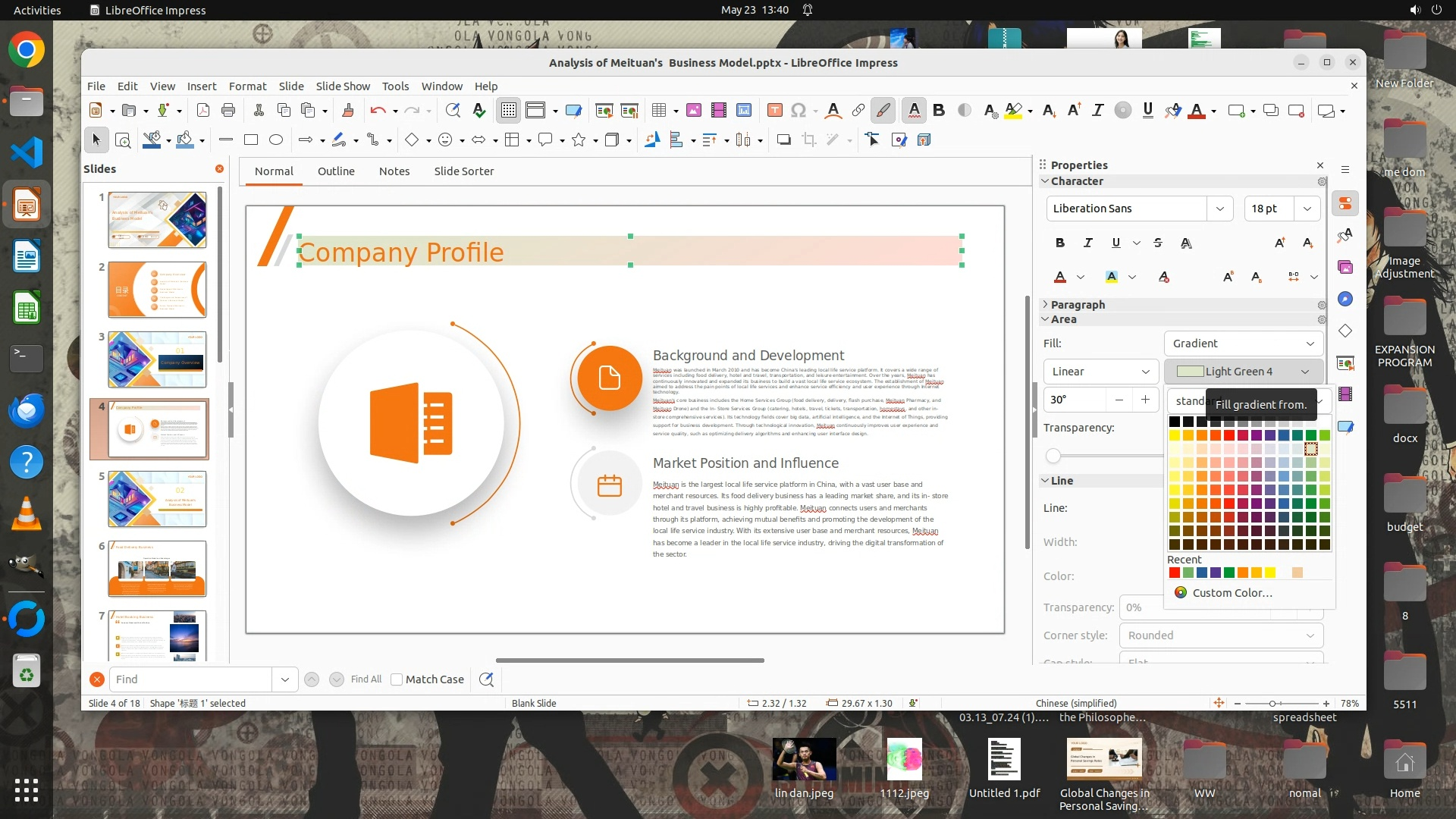Switch to the Slide Sorter tab
The width and height of the screenshot is (1456, 819).
[463, 171]
